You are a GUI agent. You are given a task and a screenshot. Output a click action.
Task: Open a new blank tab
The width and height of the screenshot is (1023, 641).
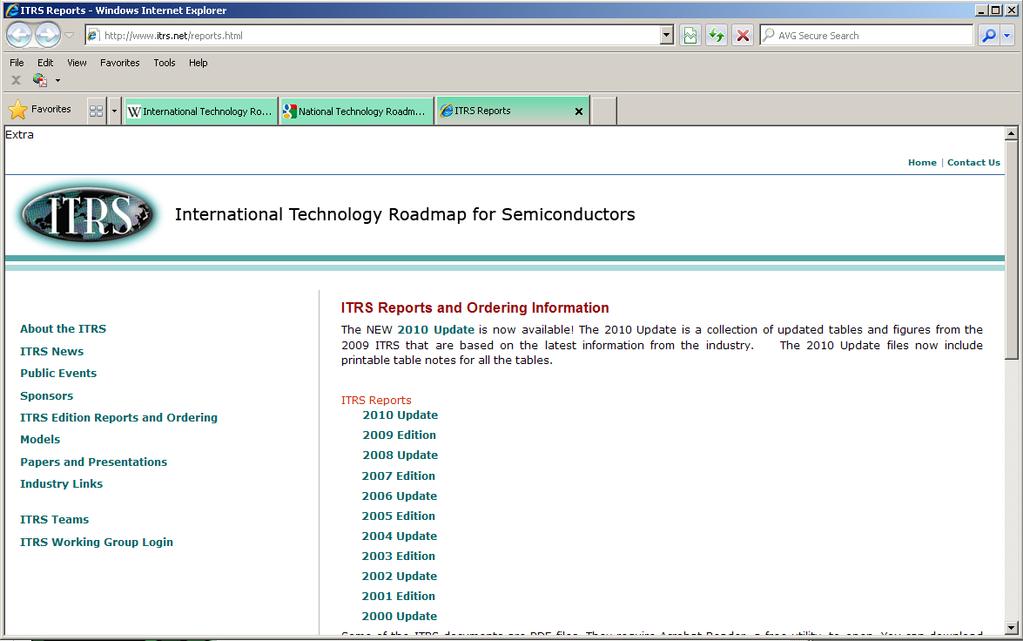[603, 111]
